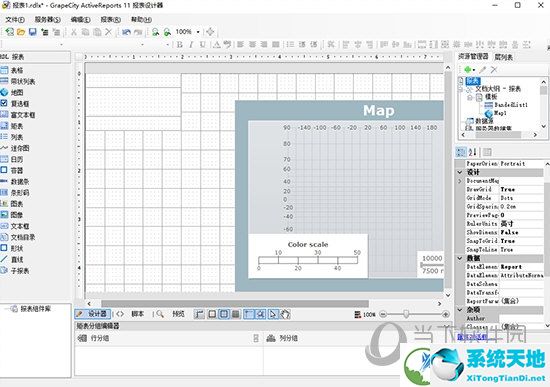Collapse the 模板 tree node
Image resolution: width=550 pixels, height=387 pixels.
click(470, 97)
